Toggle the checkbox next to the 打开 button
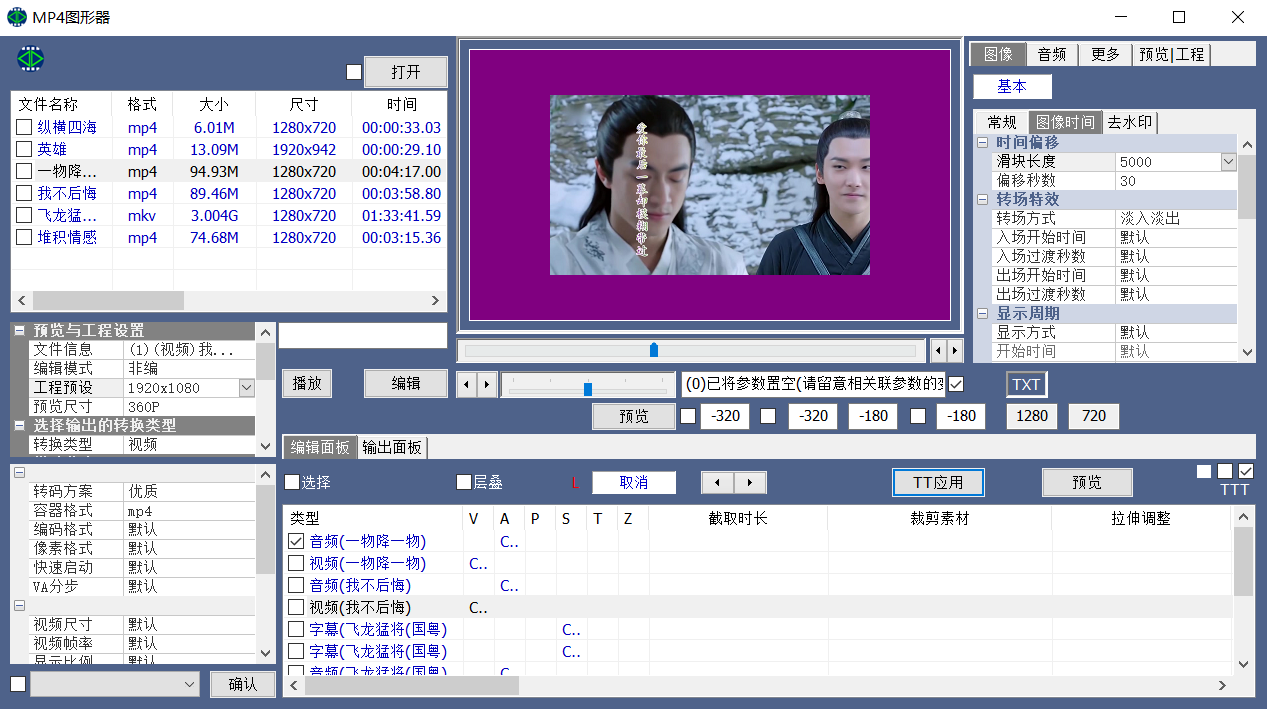Image resolution: width=1267 pixels, height=709 pixels. [353, 72]
